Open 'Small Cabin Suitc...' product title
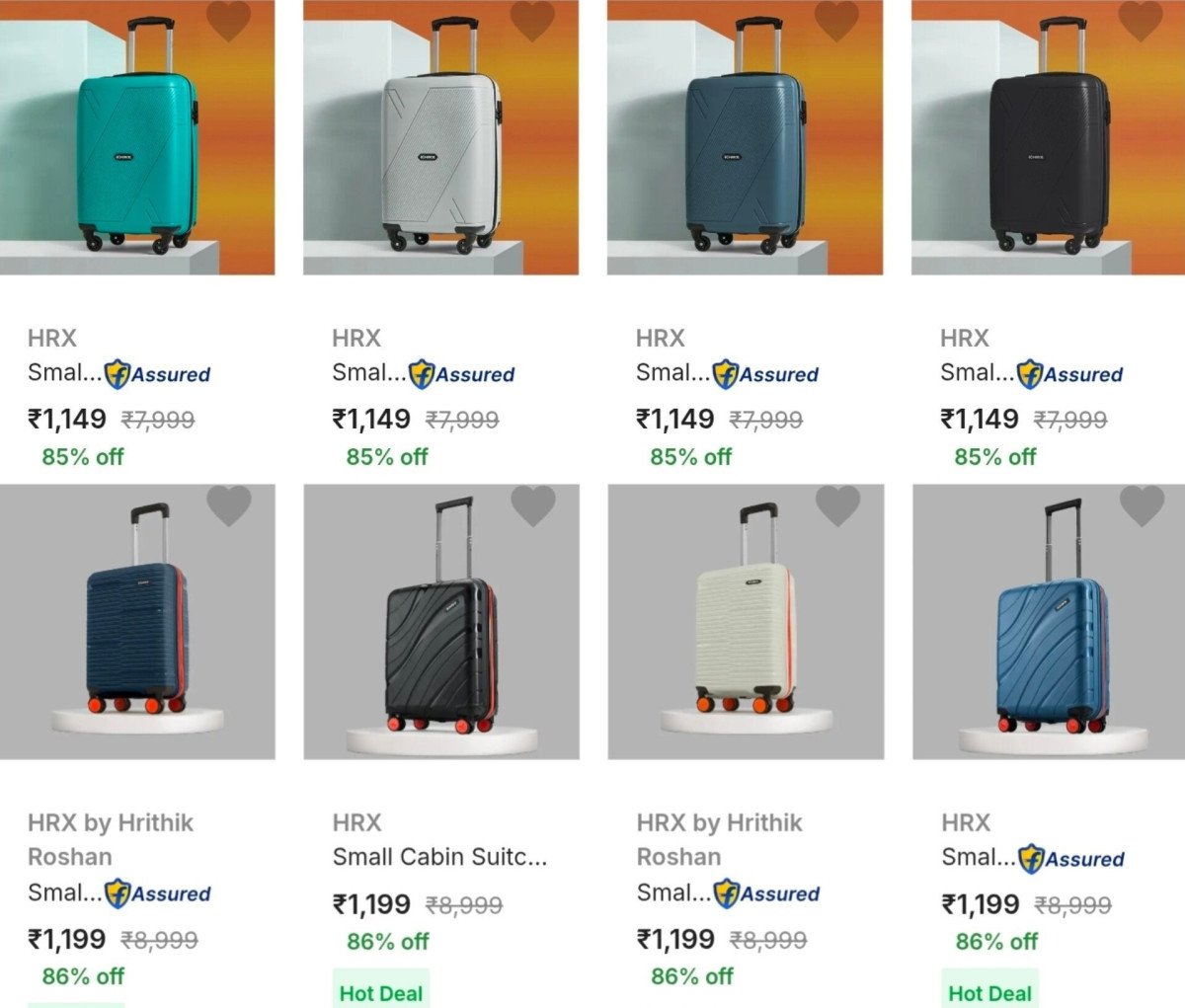This screenshot has width=1185, height=1008. point(439,857)
